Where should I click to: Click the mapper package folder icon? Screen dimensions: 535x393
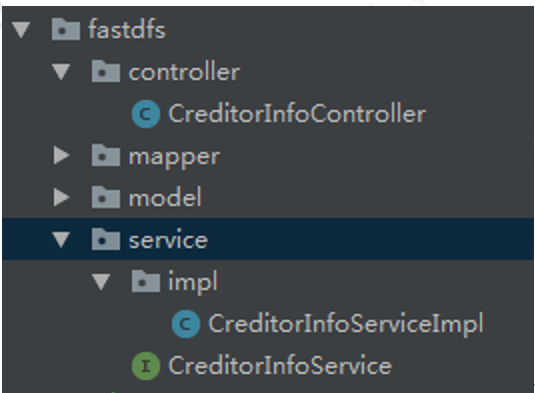click(x=106, y=155)
